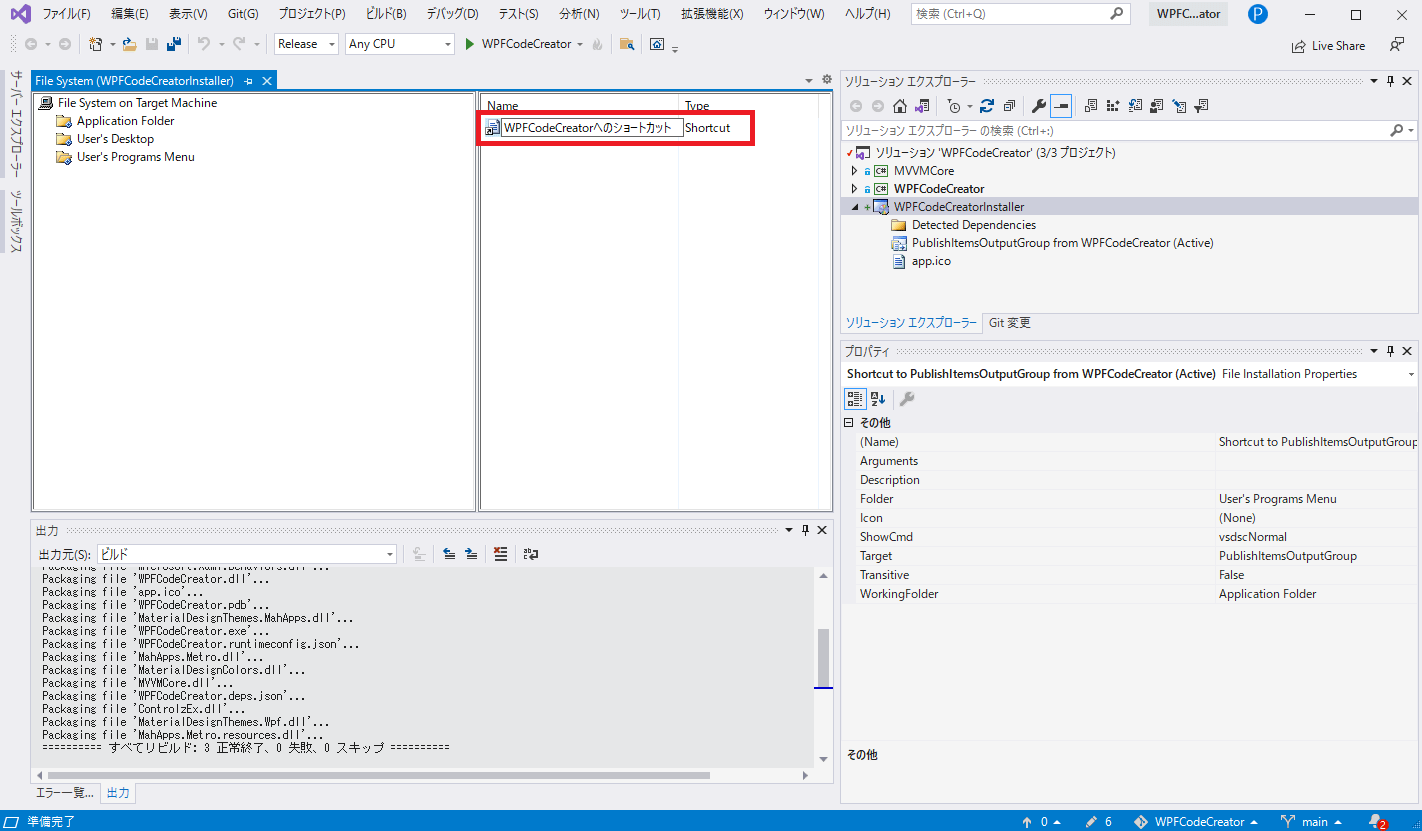Toggle Alphabetical sort in Properties panel
The width and height of the screenshot is (1422, 831).
(x=878, y=399)
